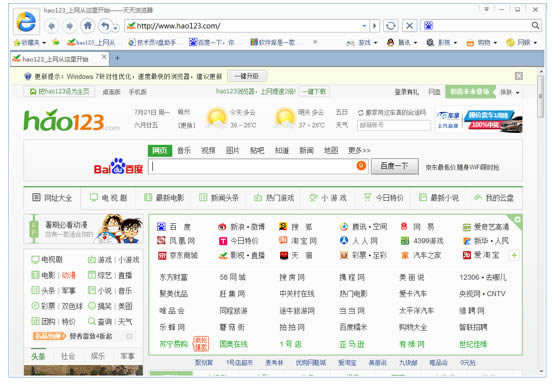Expand 更多>> search categories
The image size is (560, 386).
tap(359, 150)
